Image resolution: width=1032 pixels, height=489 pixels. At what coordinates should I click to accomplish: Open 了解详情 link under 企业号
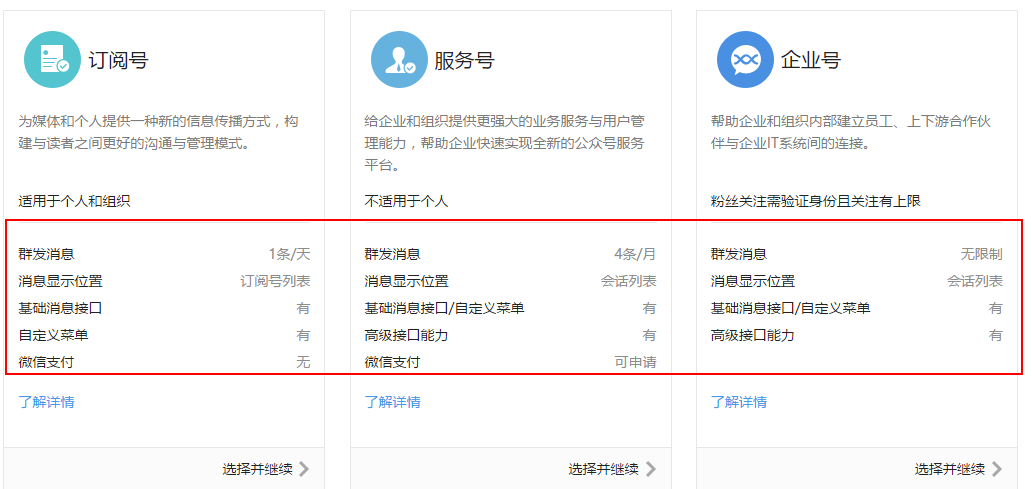point(738,402)
